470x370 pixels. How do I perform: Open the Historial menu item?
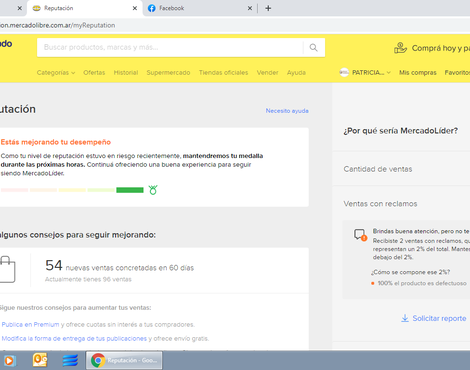coord(126,72)
